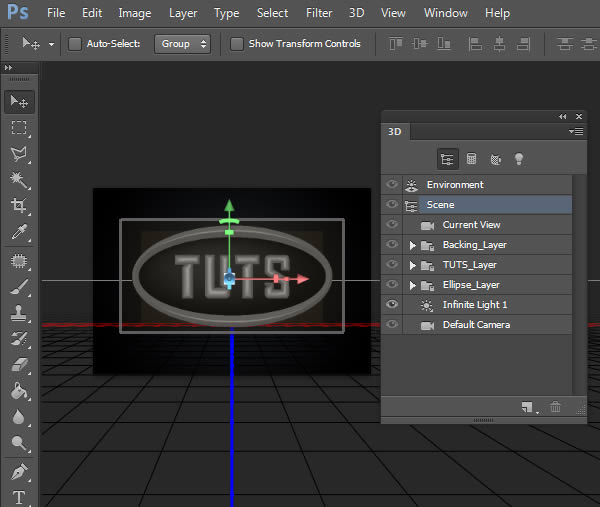Expand the TUTS_Layer tree item
This screenshot has width=600, height=507.
coord(412,265)
